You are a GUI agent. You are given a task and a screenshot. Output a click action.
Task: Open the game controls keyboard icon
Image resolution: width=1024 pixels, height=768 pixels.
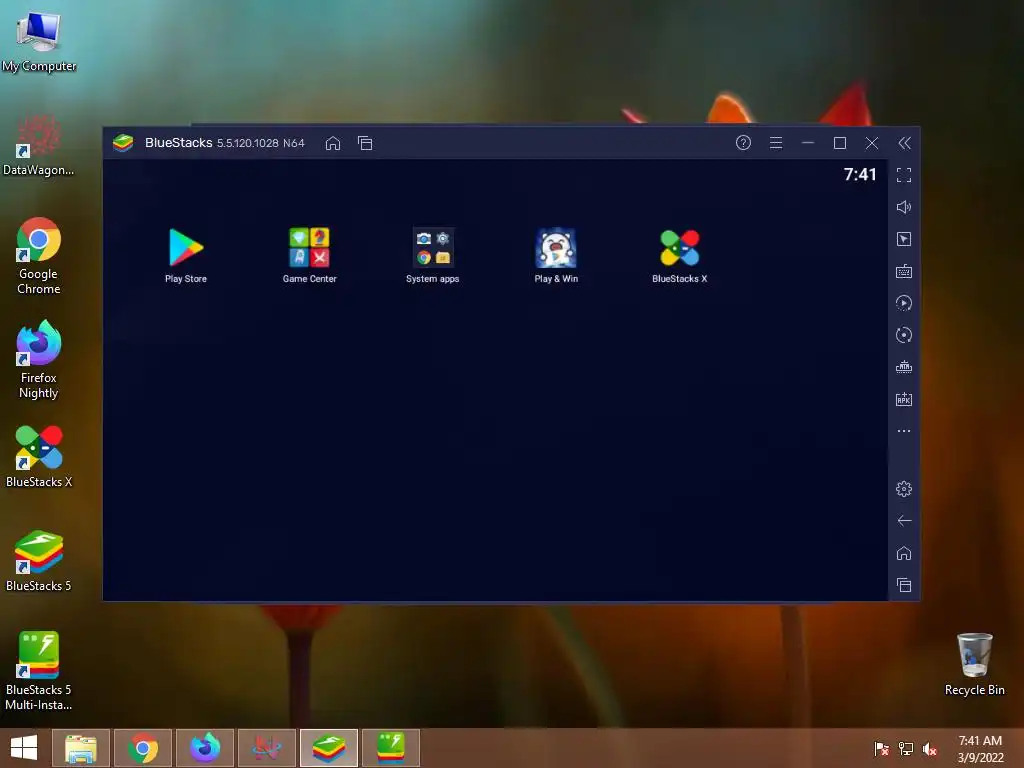904,271
